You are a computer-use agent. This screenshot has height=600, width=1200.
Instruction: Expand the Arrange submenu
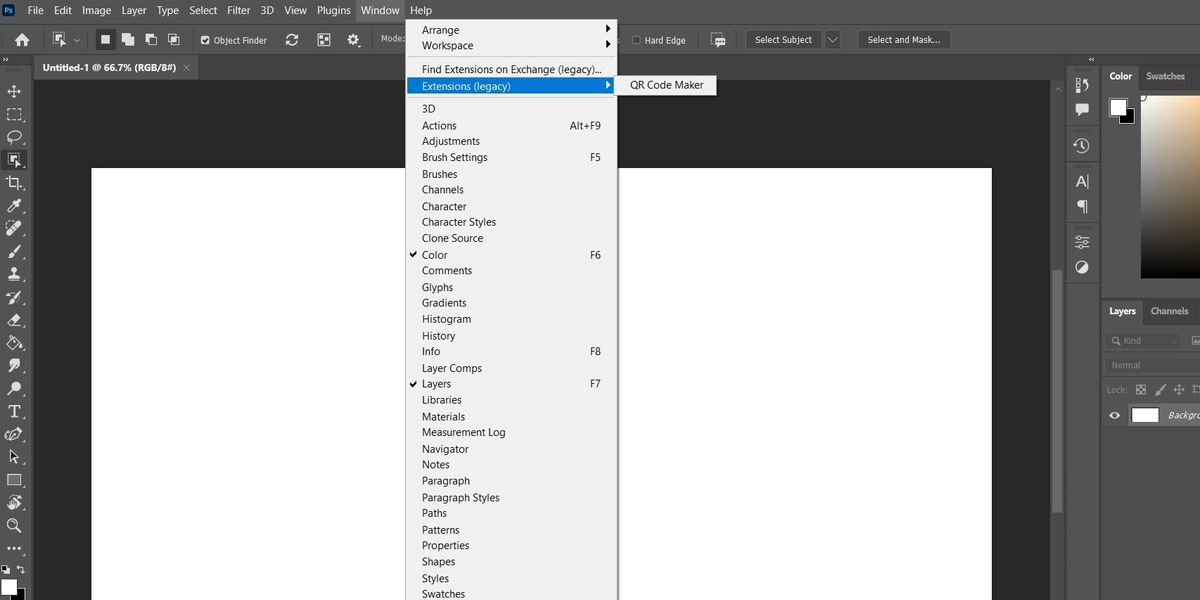512,30
